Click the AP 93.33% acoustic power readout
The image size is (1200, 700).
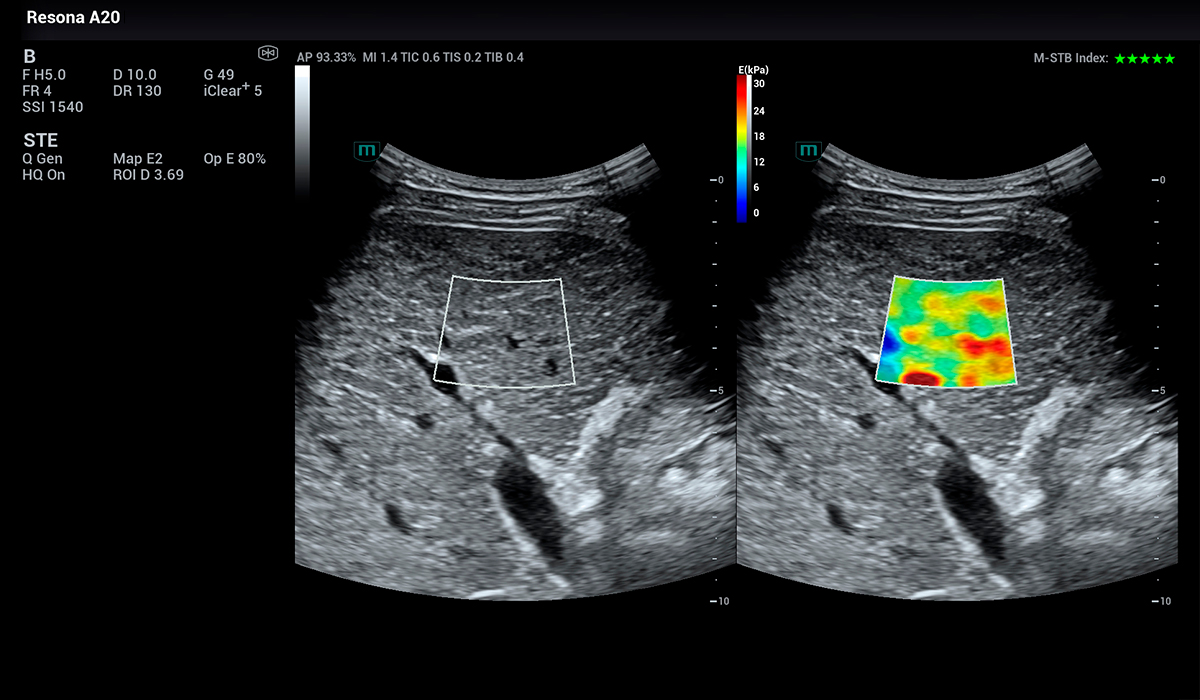(x=326, y=58)
